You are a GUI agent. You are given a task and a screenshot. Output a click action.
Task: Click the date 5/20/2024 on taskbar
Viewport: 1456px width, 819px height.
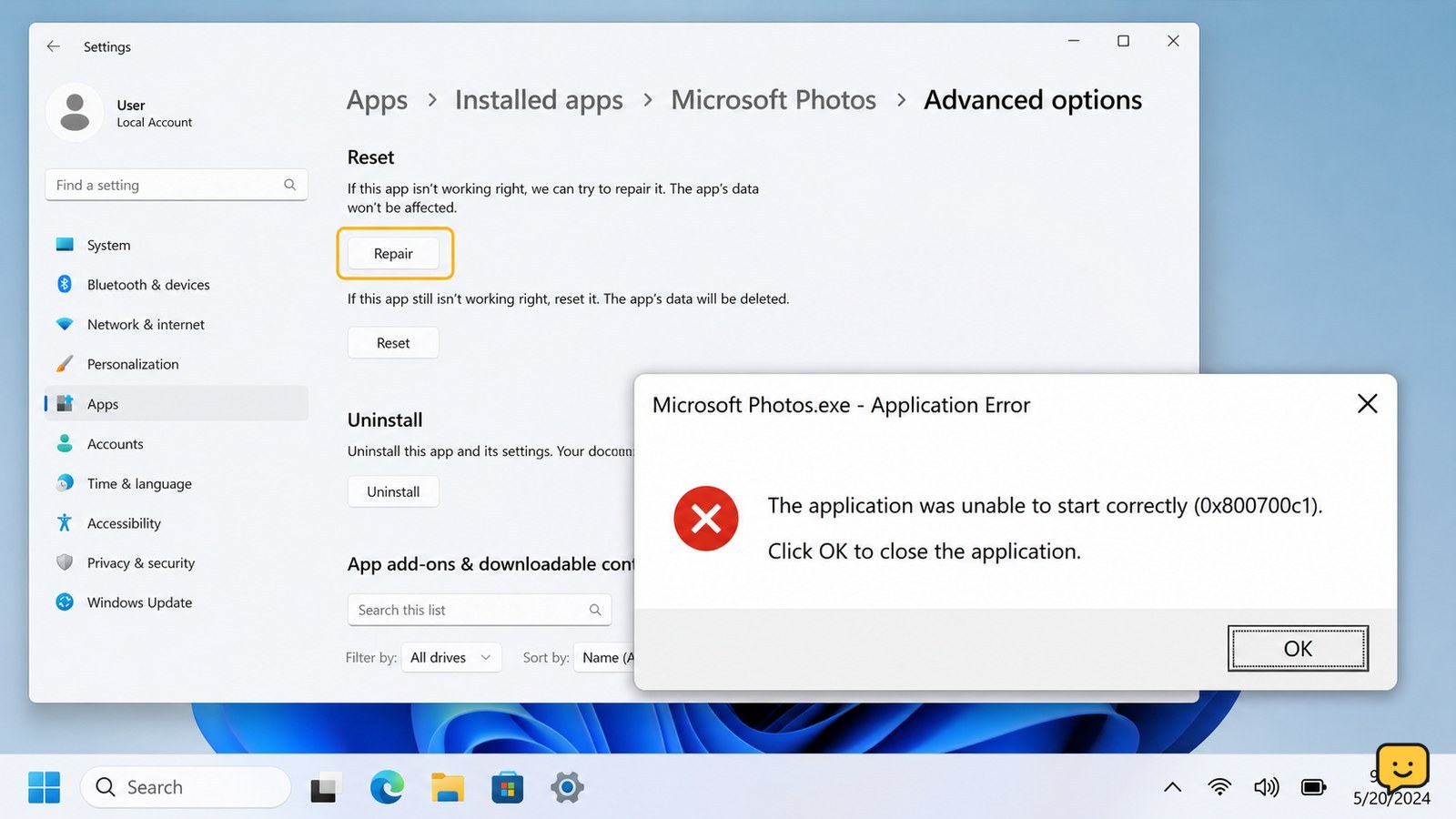[1391, 799]
